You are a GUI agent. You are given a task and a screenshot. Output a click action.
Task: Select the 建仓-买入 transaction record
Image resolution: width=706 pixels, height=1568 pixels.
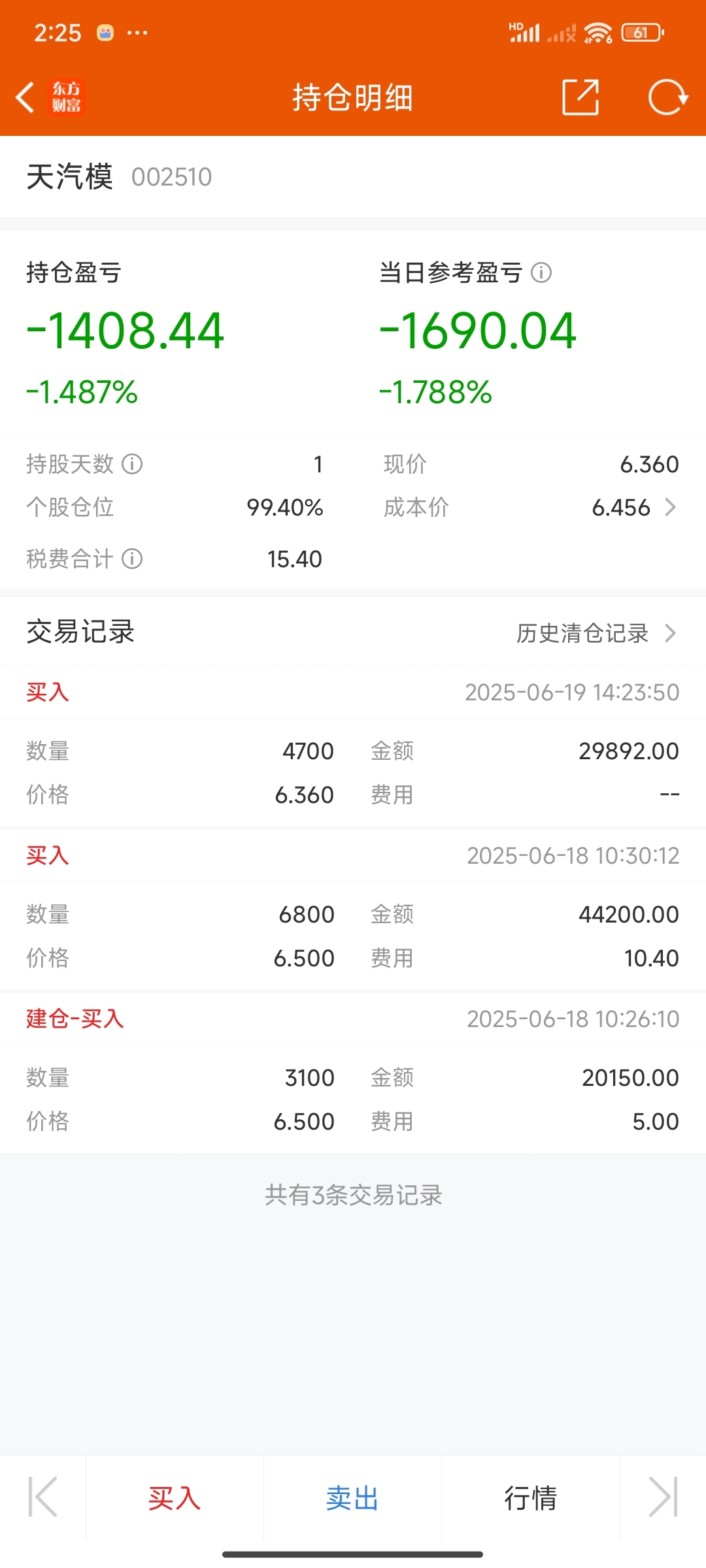point(353,1073)
